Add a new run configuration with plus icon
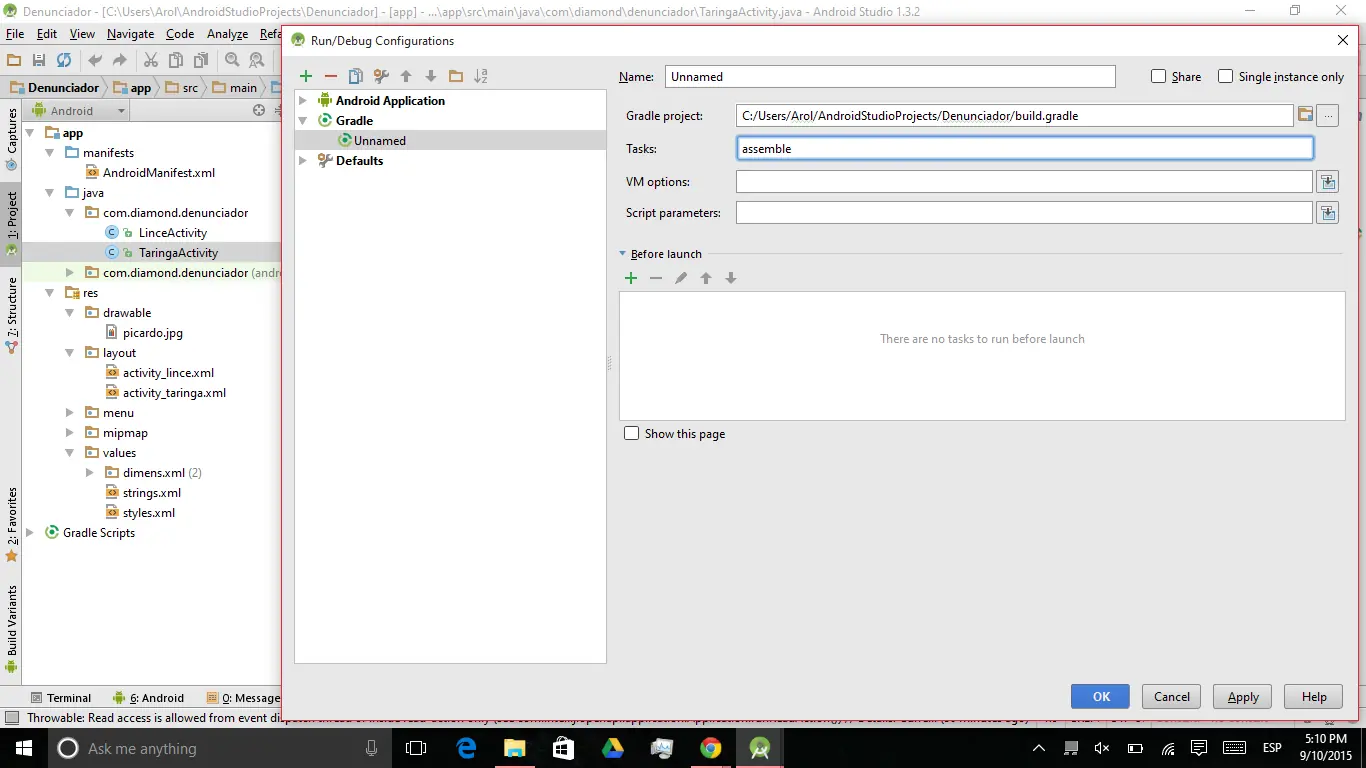 click(x=306, y=76)
